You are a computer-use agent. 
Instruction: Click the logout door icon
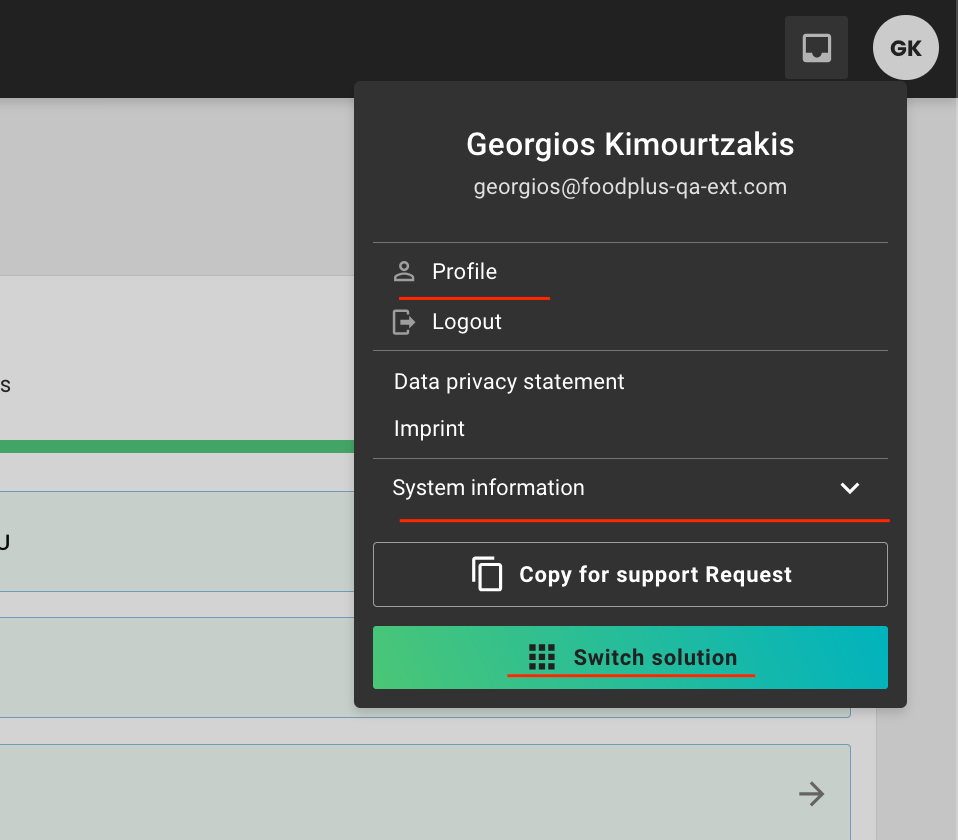click(404, 322)
